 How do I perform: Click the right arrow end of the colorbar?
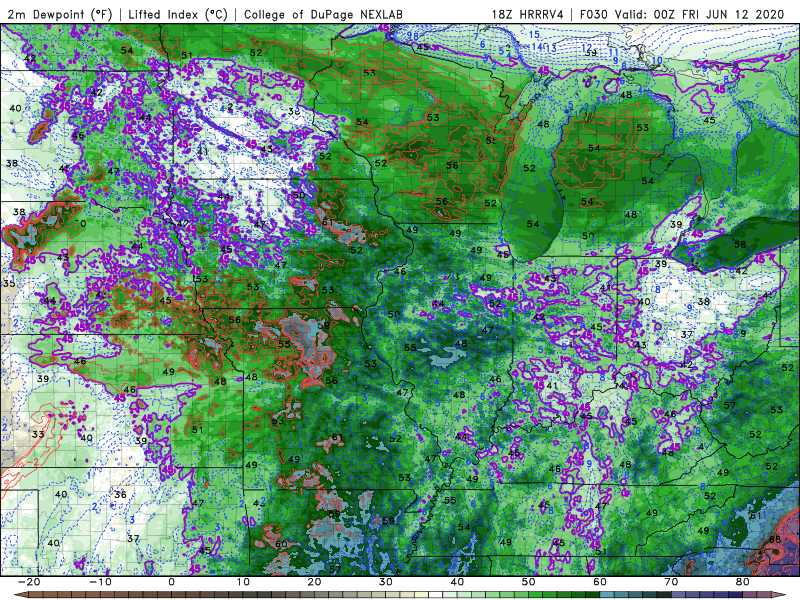tap(779, 594)
